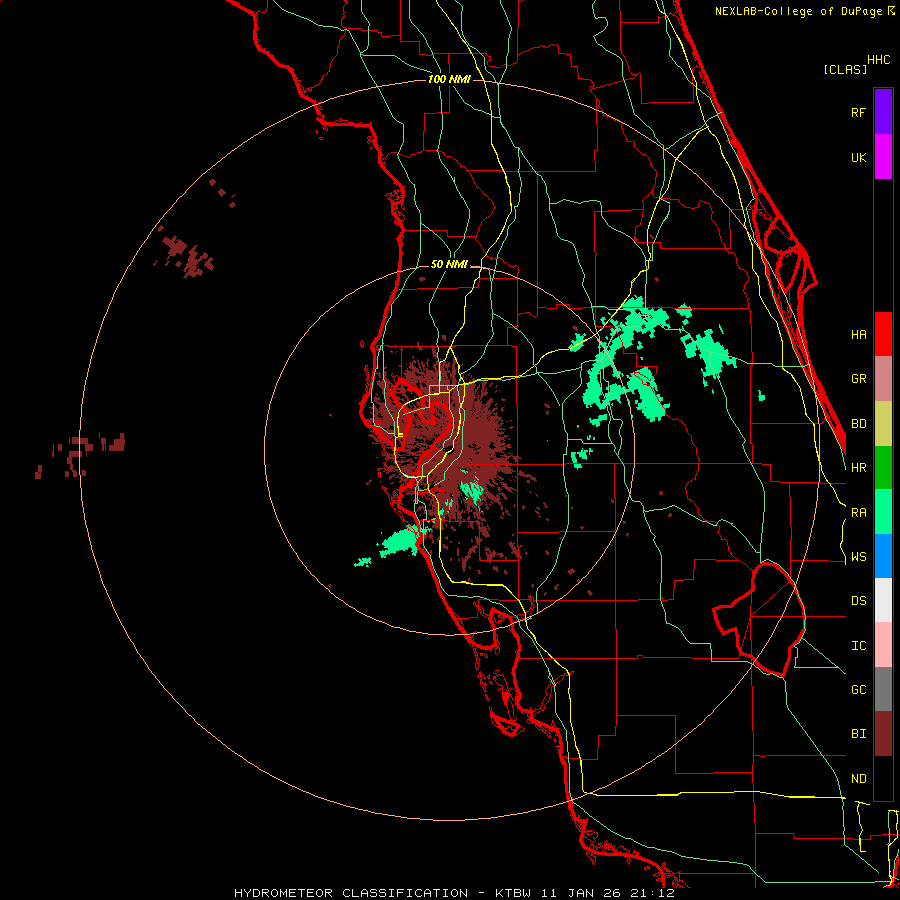
Task: Click the "KTBW" radar site identifier
Action: pos(513,893)
